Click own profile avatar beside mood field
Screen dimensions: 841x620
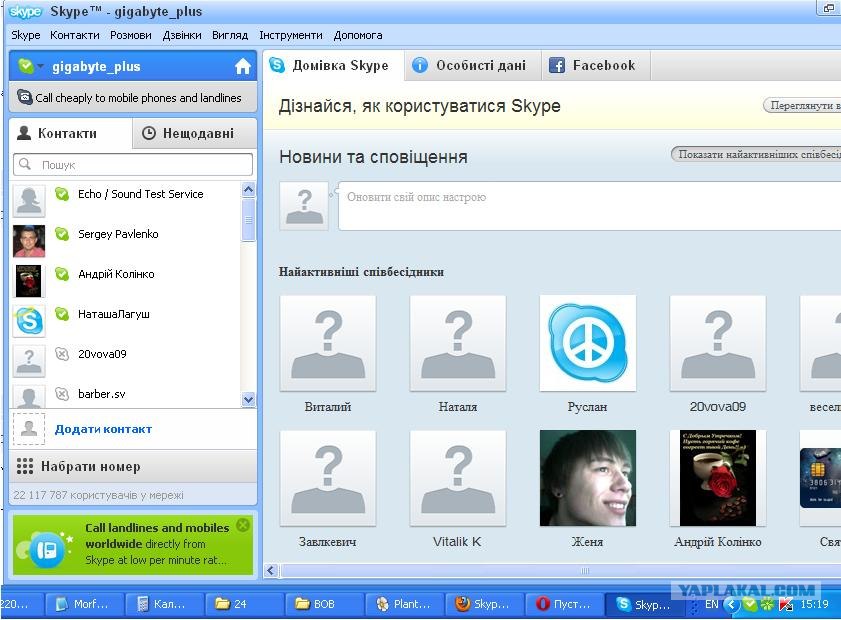(x=304, y=206)
